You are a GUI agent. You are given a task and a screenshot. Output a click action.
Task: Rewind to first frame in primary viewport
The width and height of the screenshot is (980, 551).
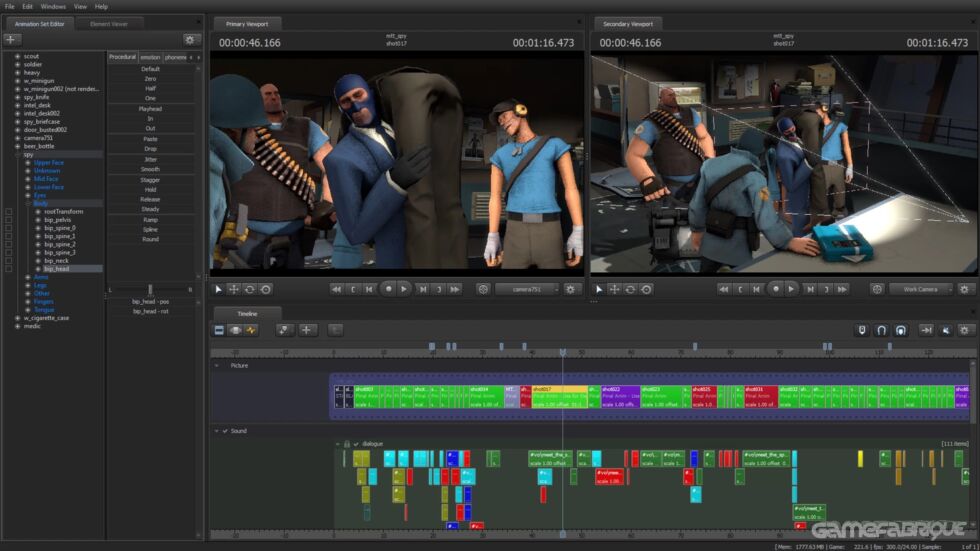click(x=336, y=289)
